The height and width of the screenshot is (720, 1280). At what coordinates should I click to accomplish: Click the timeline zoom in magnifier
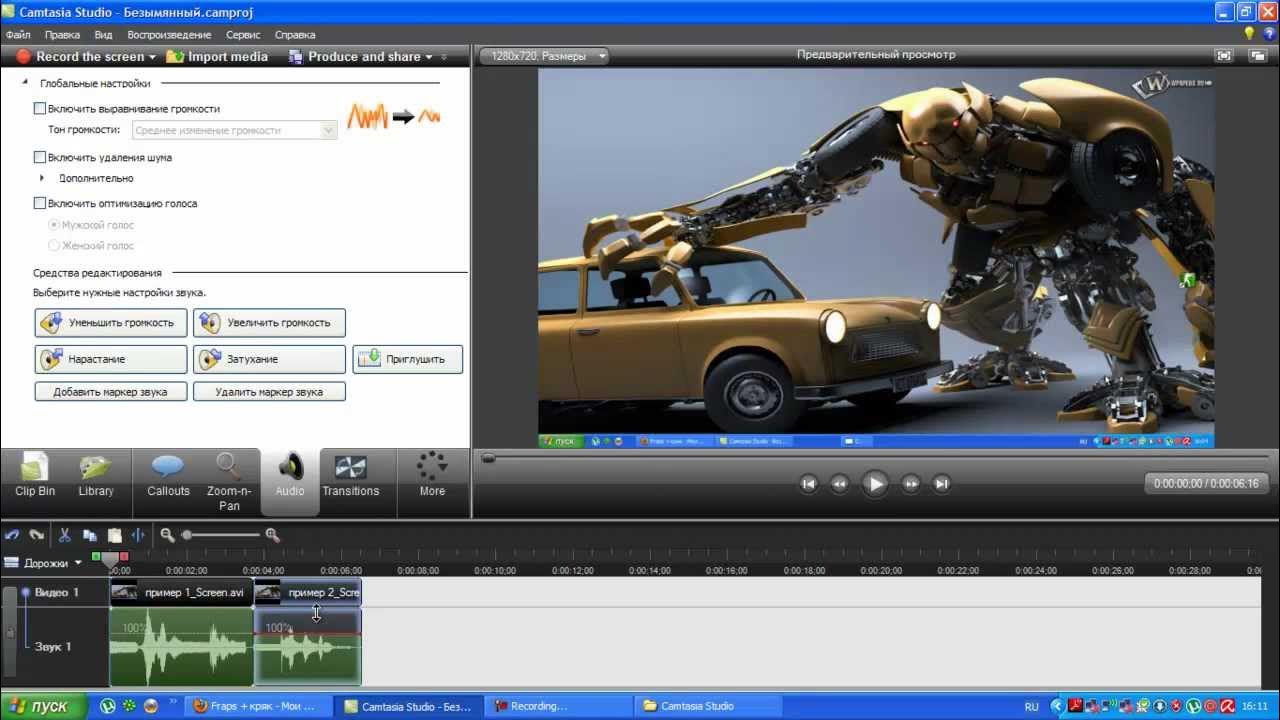pyautogui.click(x=272, y=535)
